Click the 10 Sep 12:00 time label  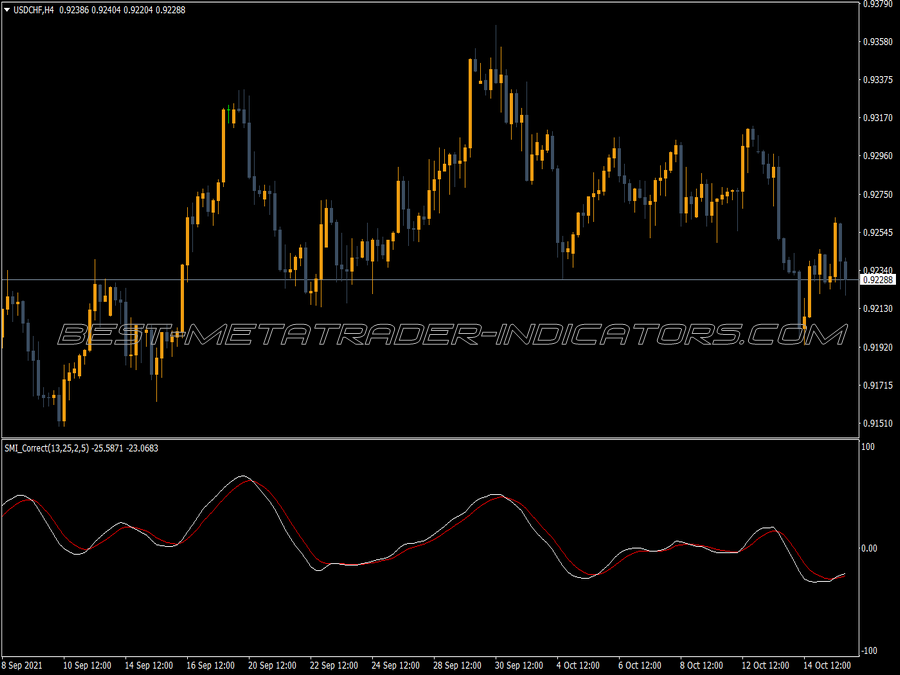(87, 665)
